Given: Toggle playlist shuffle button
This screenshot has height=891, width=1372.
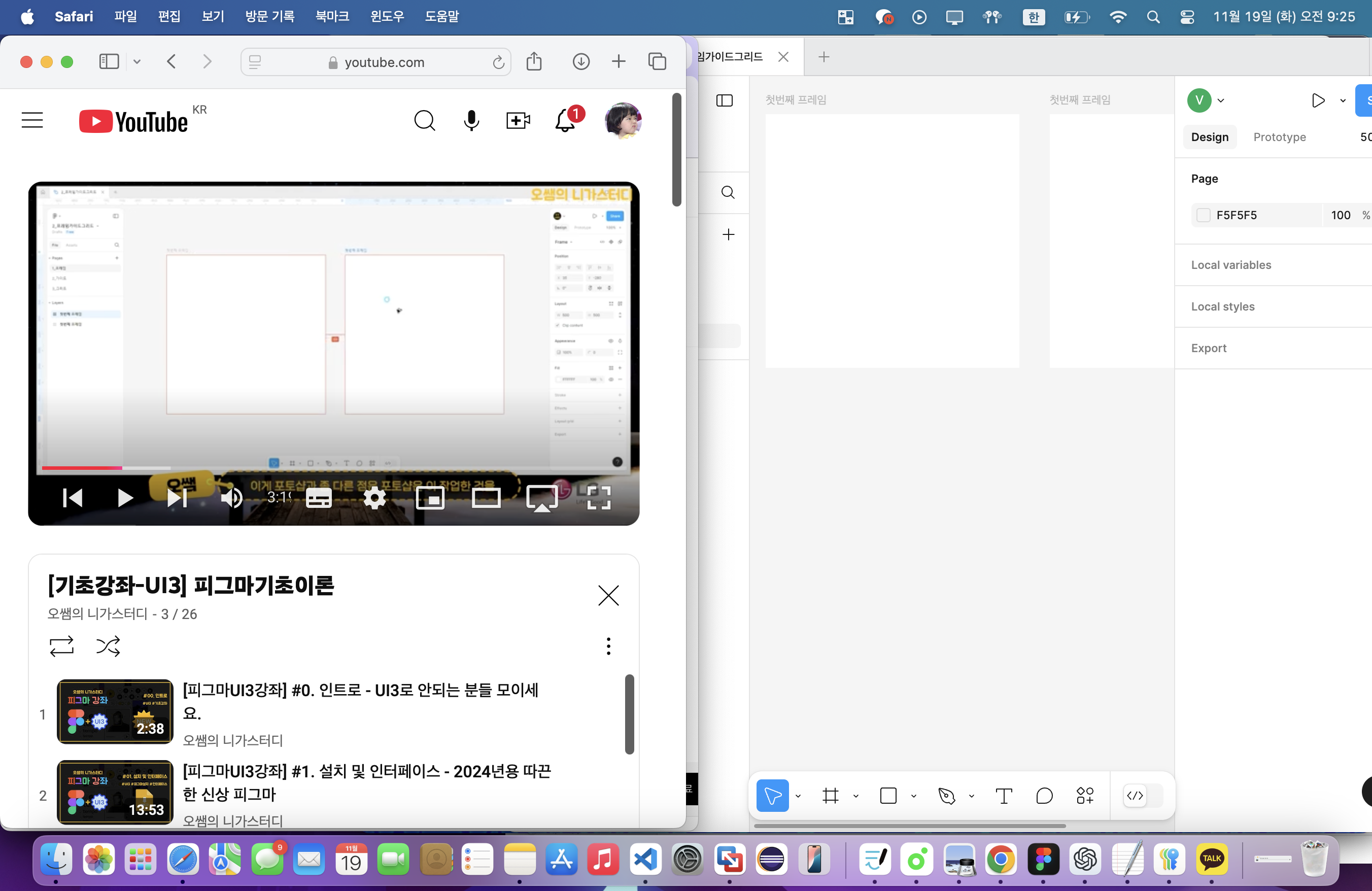Looking at the screenshot, I should [x=108, y=646].
